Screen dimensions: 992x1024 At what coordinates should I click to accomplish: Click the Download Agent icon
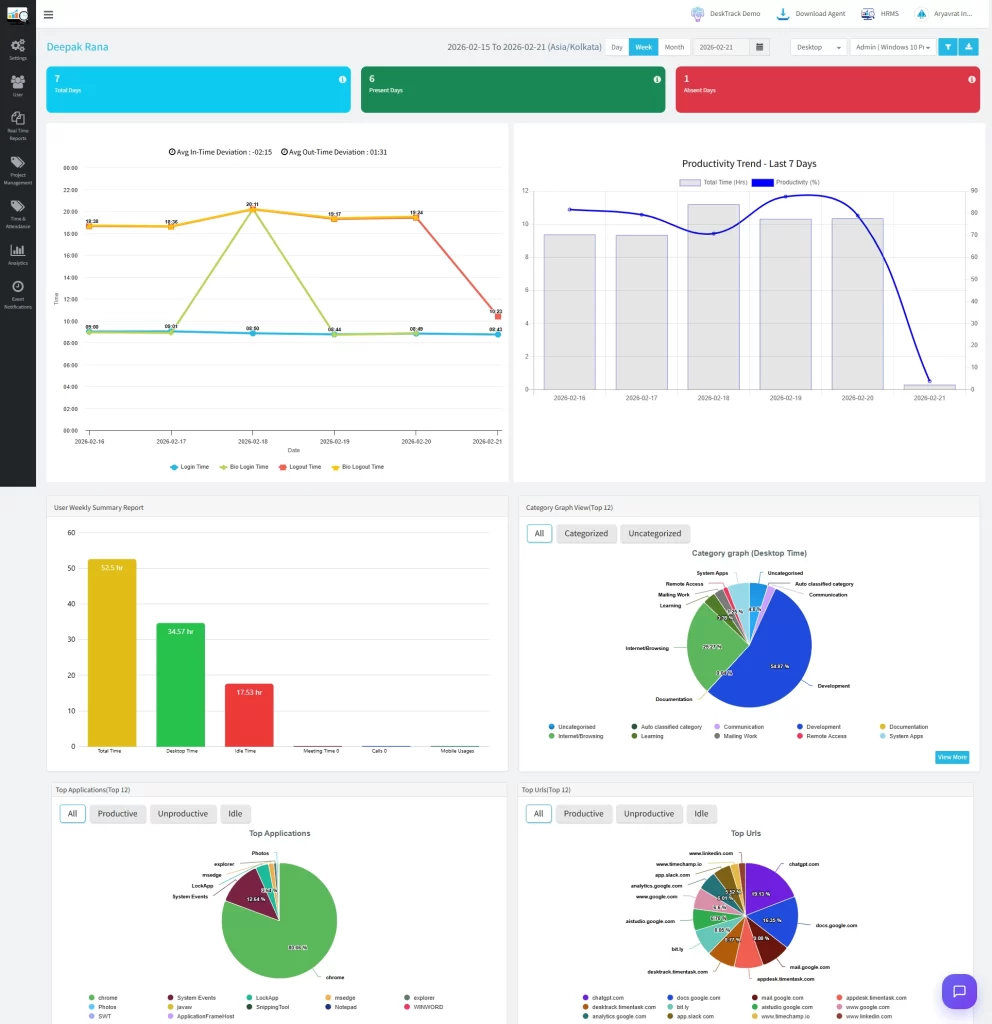(x=782, y=14)
